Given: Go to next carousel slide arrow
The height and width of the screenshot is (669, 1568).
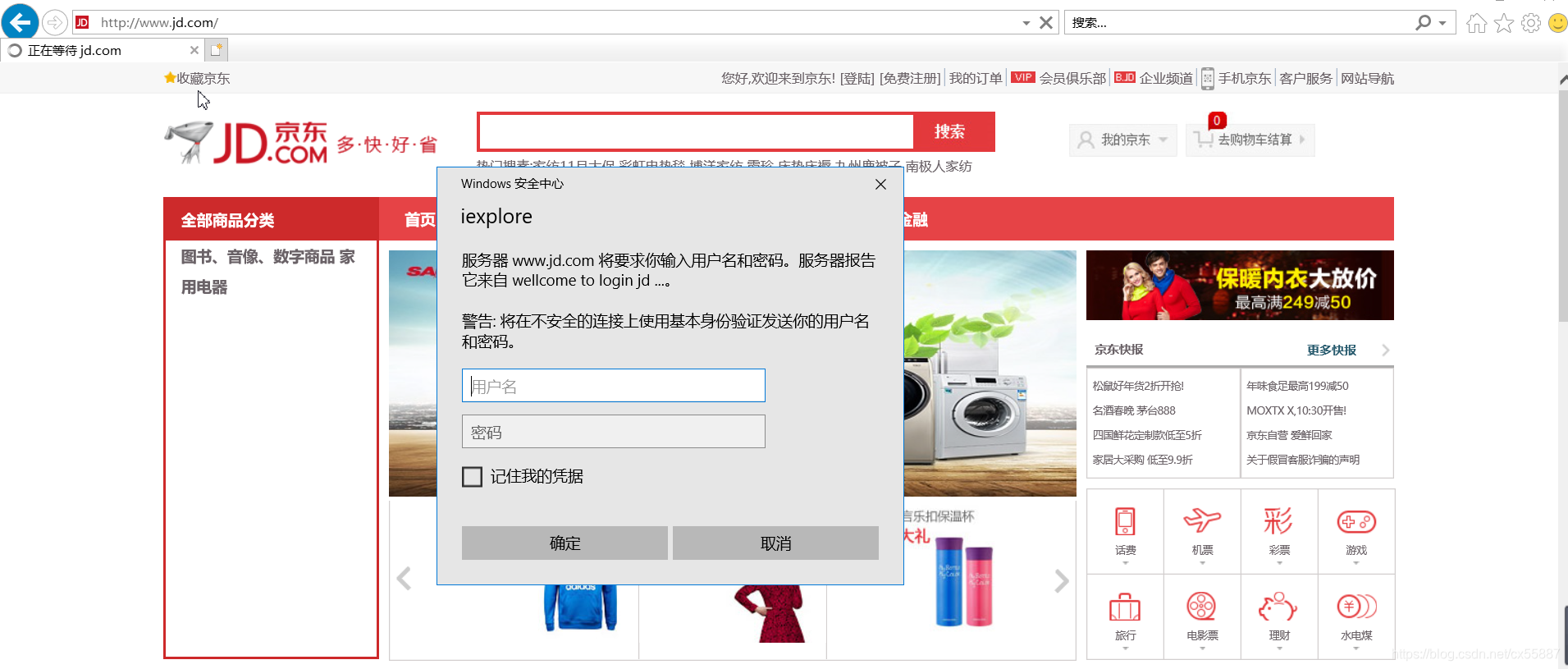Looking at the screenshot, I should tap(1062, 580).
